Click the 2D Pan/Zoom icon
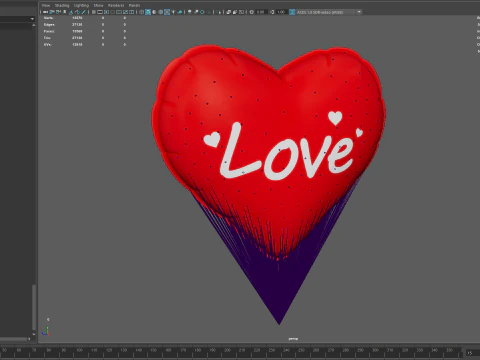This screenshot has height=360, width=480. click(78, 12)
